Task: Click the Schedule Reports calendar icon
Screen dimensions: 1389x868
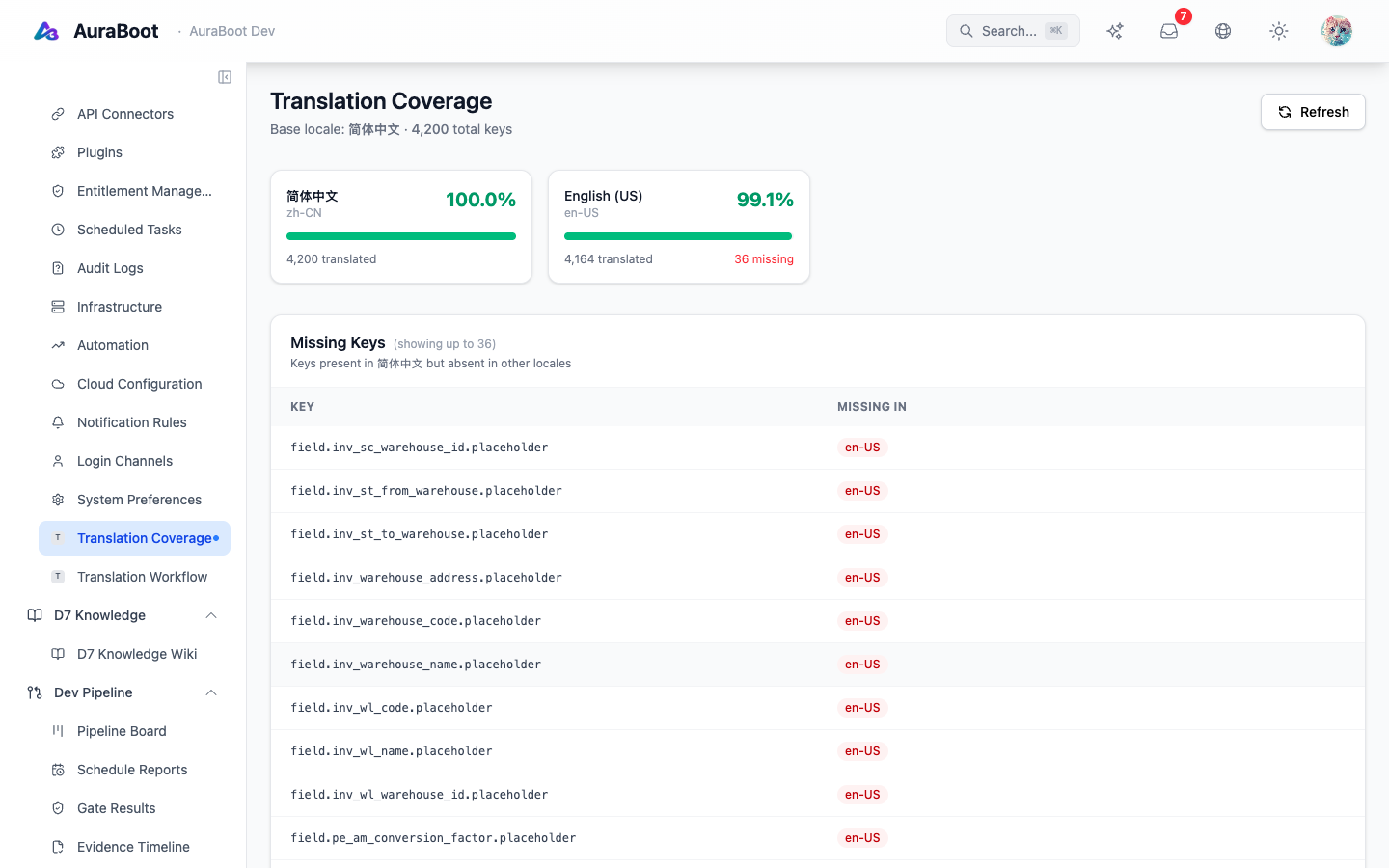Action: tap(58, 770)
